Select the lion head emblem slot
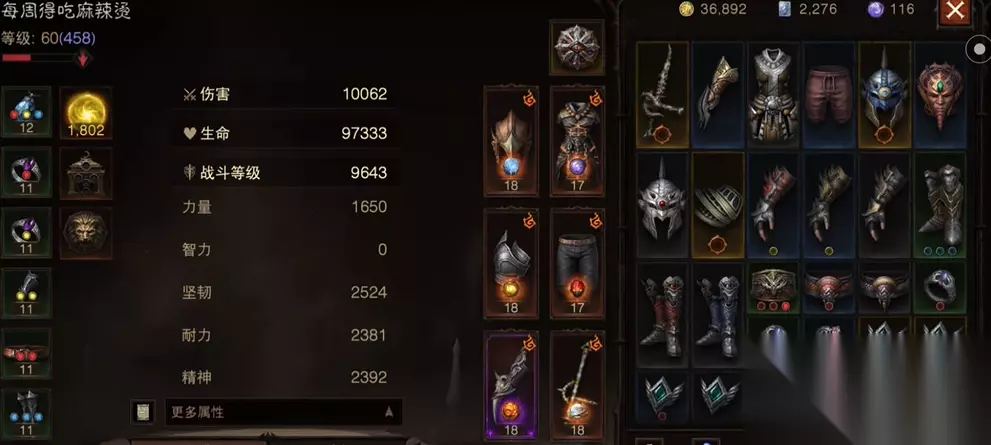The width and height of the screenshot is (991, 445). [x=86, y=233]
